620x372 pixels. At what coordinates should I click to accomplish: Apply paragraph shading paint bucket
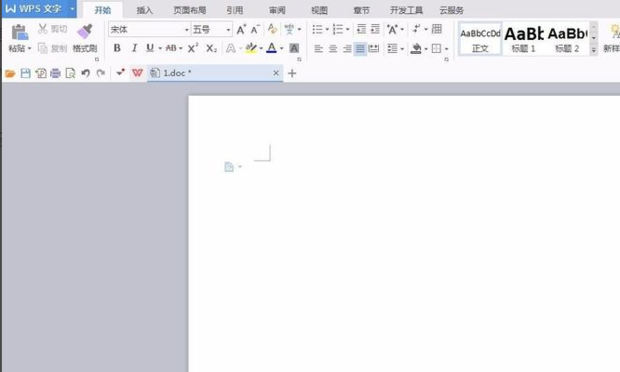[x=416, y=49]
